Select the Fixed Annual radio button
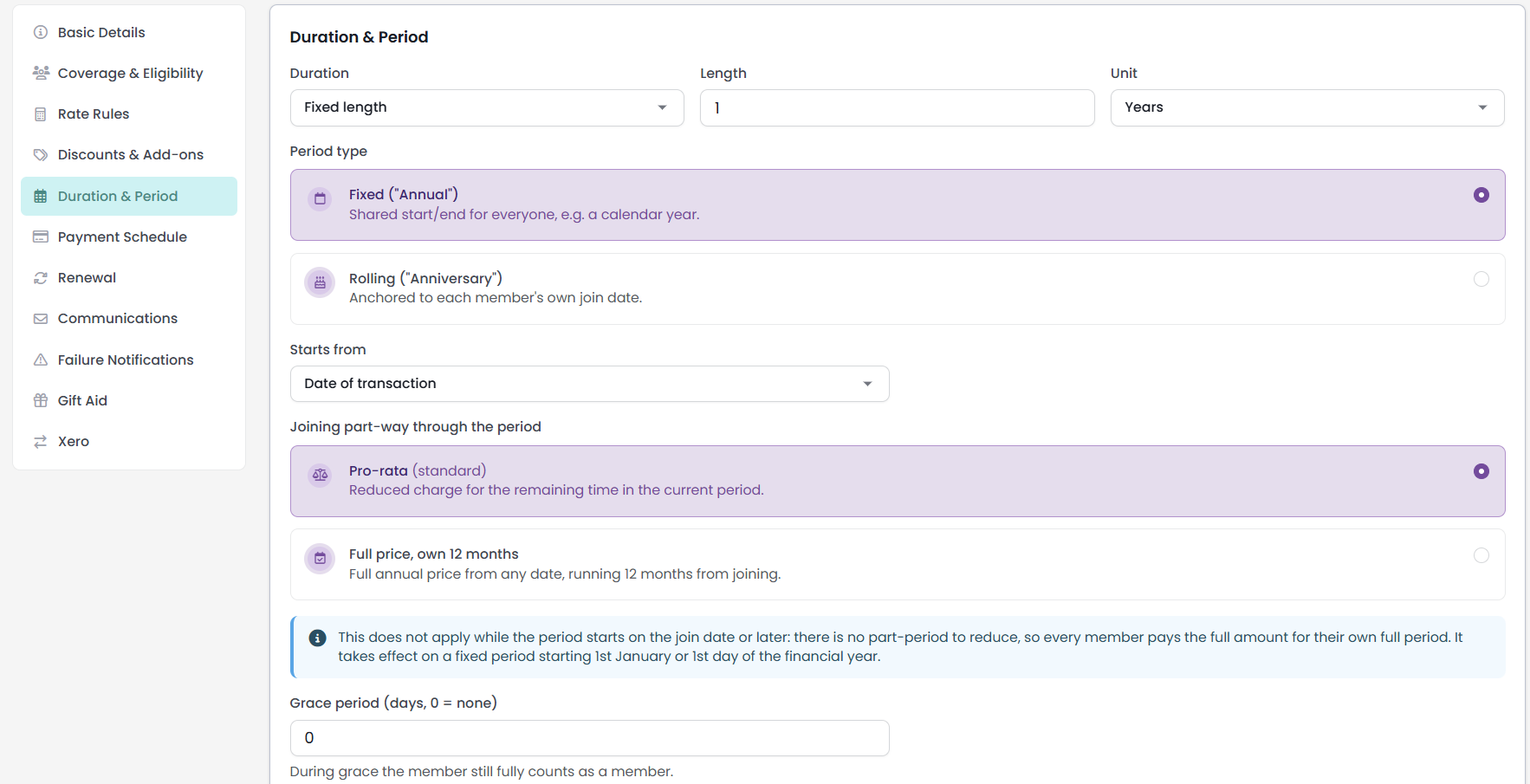 pyautogui.click(x=1481, y=195)
